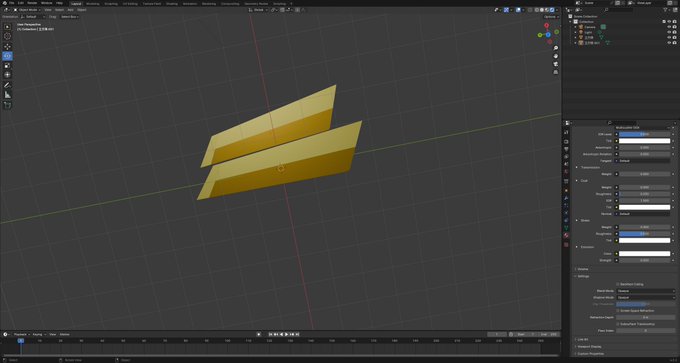This screenshot has height=363, width=680.
Task: Select the Add Cube tool
Action: [x=7, y=105]
